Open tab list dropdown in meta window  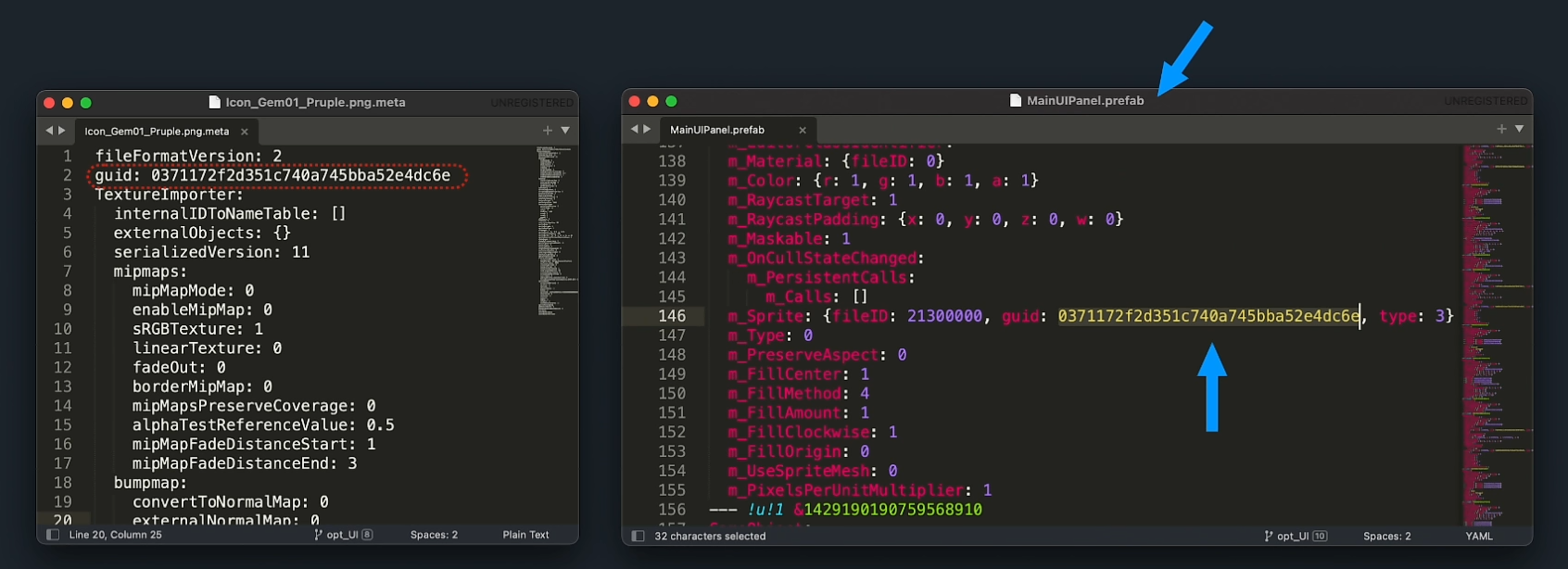(x=565, y=131)
